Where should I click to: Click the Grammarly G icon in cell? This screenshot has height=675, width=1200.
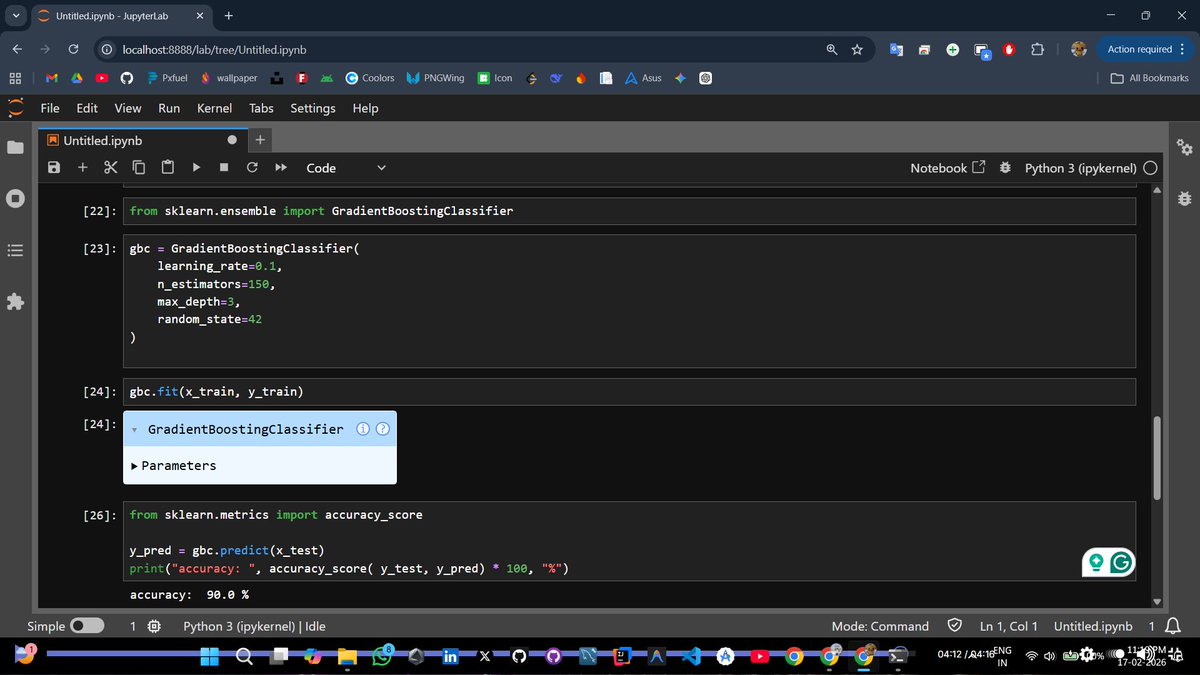pyautogui.click(x=1121, y=563)
